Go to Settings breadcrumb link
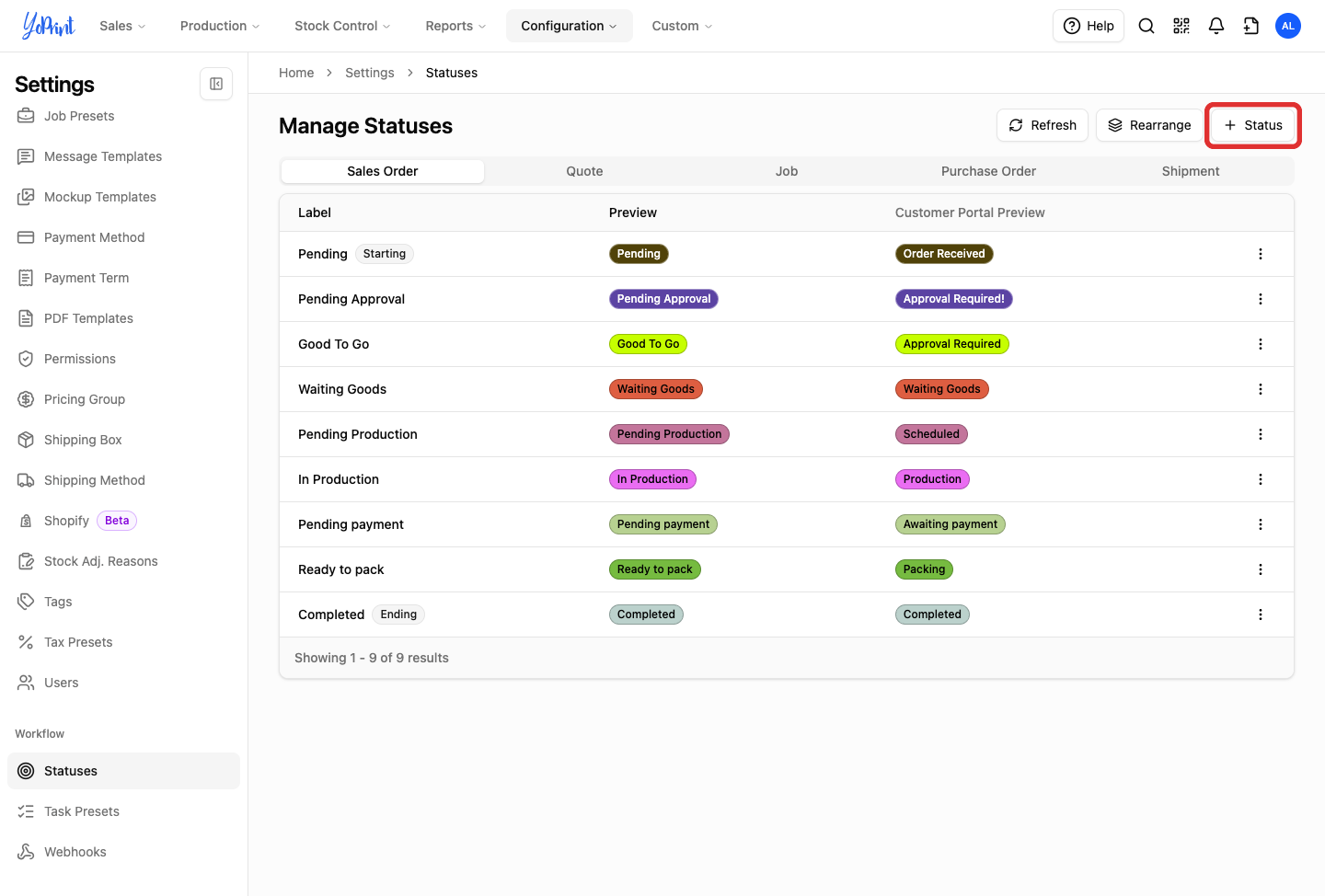The height and width of the screenshot is (896, 1325). pyautogui.click(x=369, y=73)
